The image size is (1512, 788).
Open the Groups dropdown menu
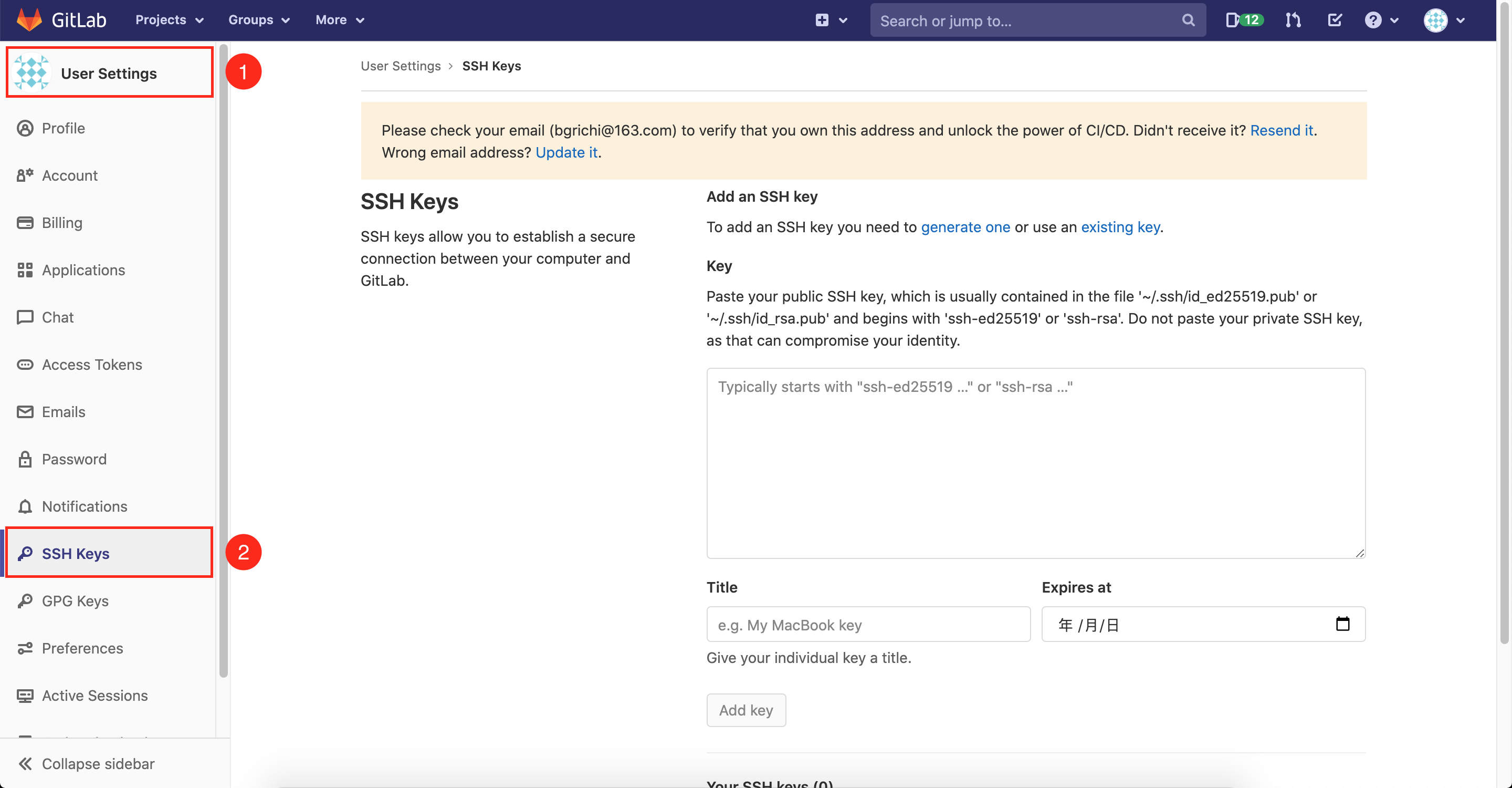pyautogui.click(x=259, y=20)
